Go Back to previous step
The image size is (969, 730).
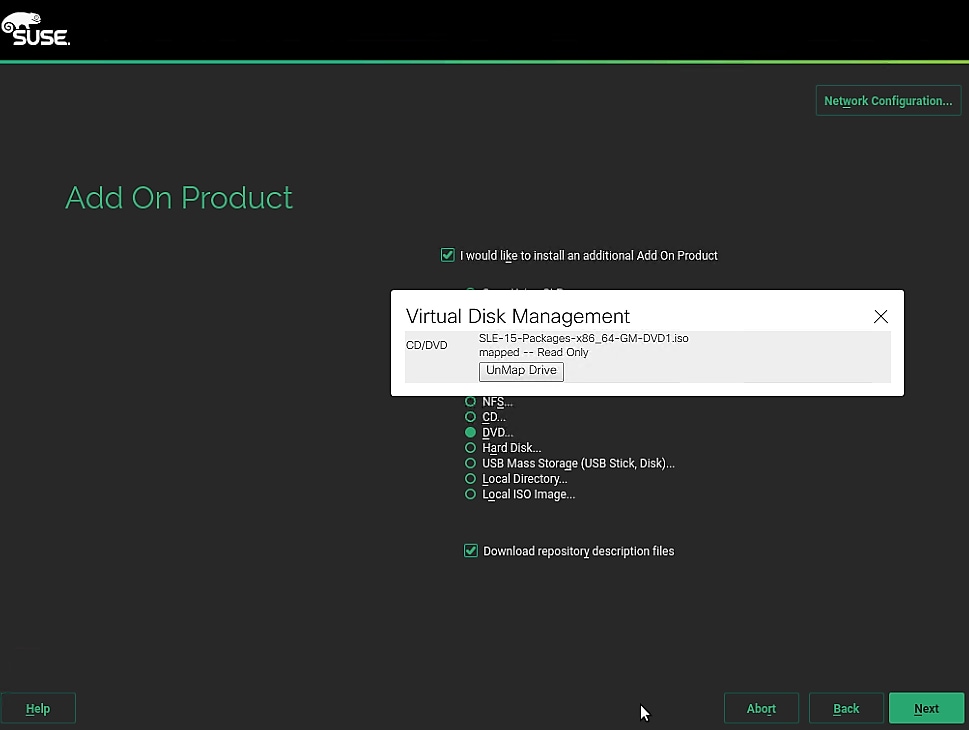pyautogui.click(x=846, y=708)
